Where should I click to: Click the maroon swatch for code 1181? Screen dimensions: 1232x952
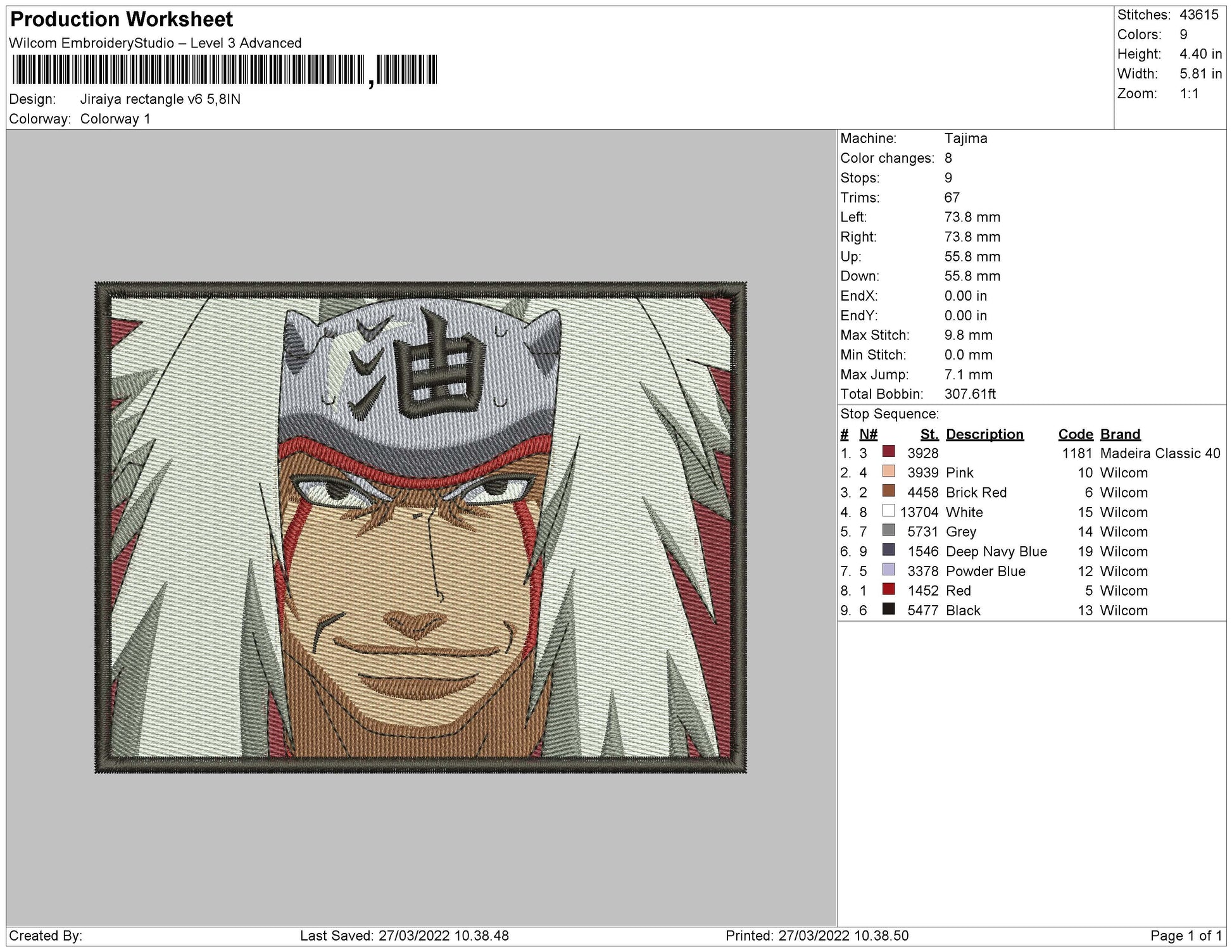pos(889,451)
